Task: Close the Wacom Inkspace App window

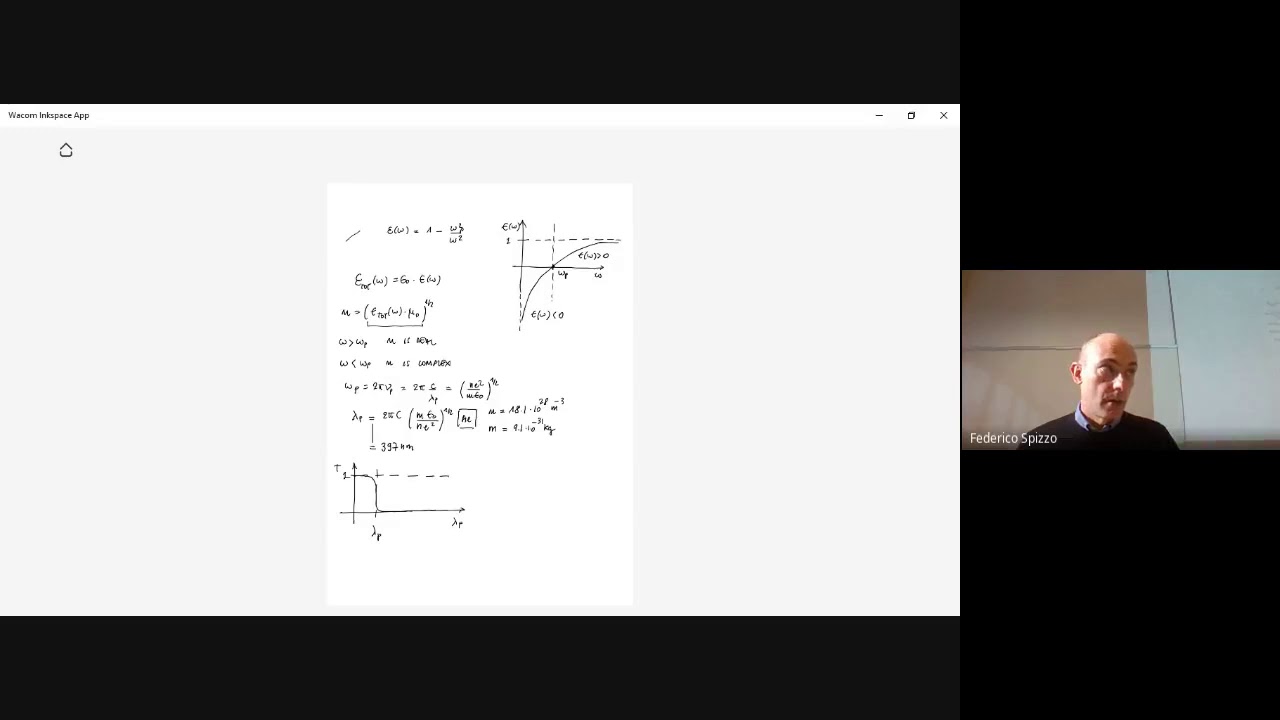Action: point(943,115)
